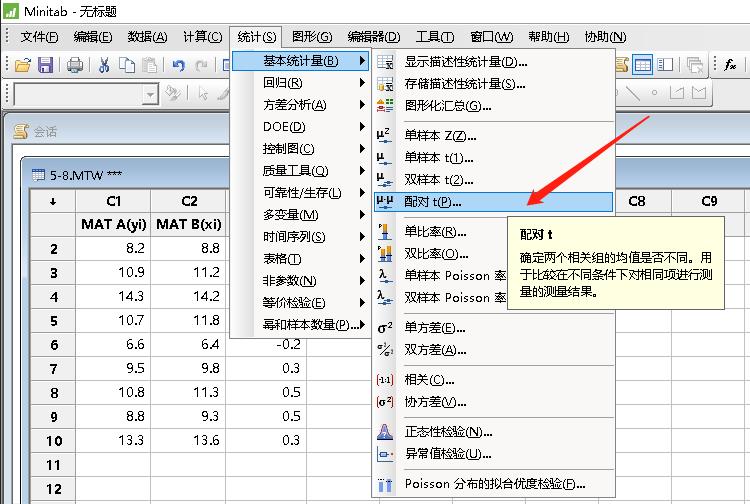Image resolution: width=750 pixels, height=504 pixels.
Task: Expand 方差分析(A) submenu
Action: tap(300, 105)
